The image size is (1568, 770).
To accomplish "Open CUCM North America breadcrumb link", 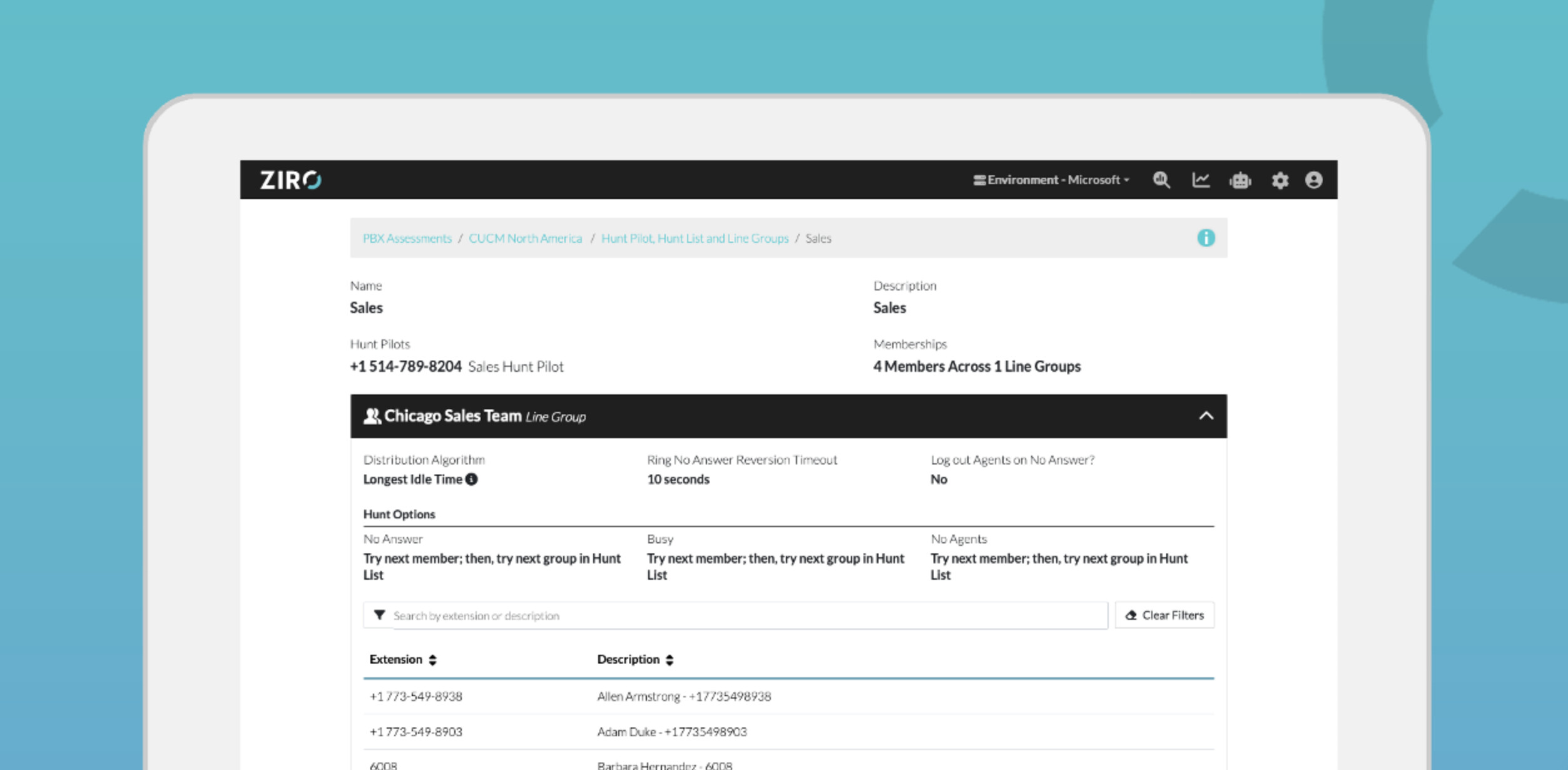I will pos(525,238).
